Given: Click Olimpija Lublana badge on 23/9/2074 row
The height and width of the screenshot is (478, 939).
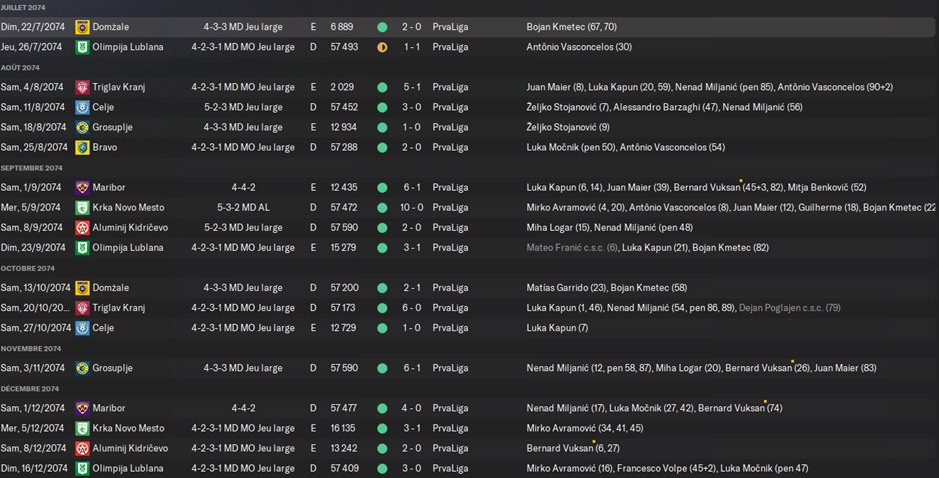Looking at the screenshot, I should [x=82, y=247].
